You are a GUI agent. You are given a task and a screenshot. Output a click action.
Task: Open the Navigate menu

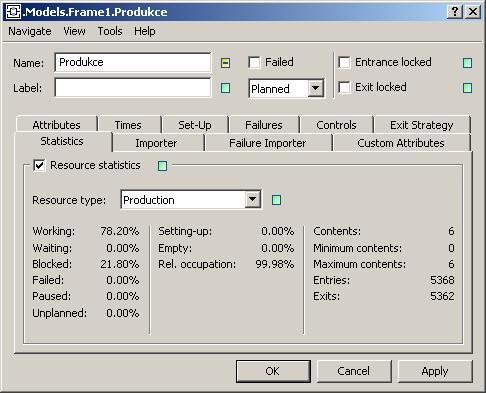coord(30,31)
